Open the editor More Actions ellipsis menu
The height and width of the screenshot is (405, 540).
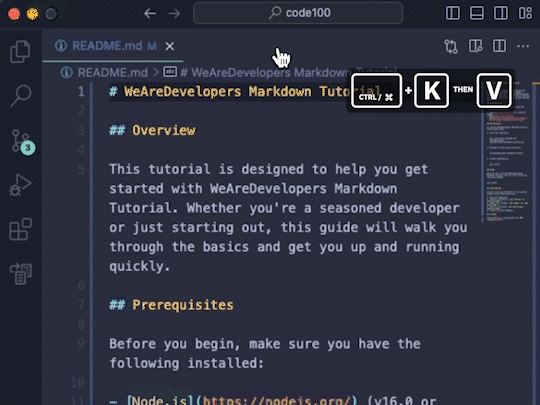(523, 46)
